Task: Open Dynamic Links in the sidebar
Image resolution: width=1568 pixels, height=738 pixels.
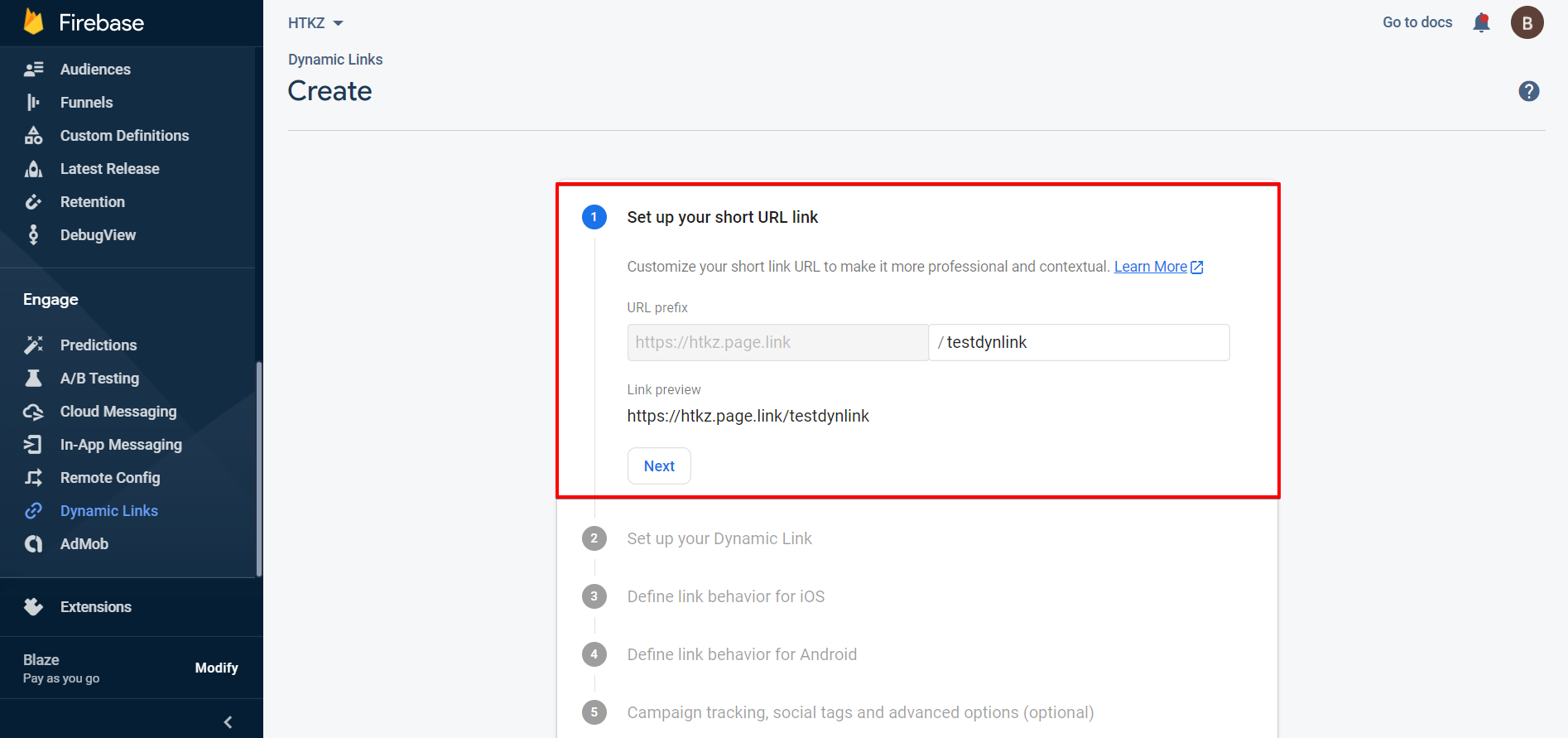Action: [108, 511]
